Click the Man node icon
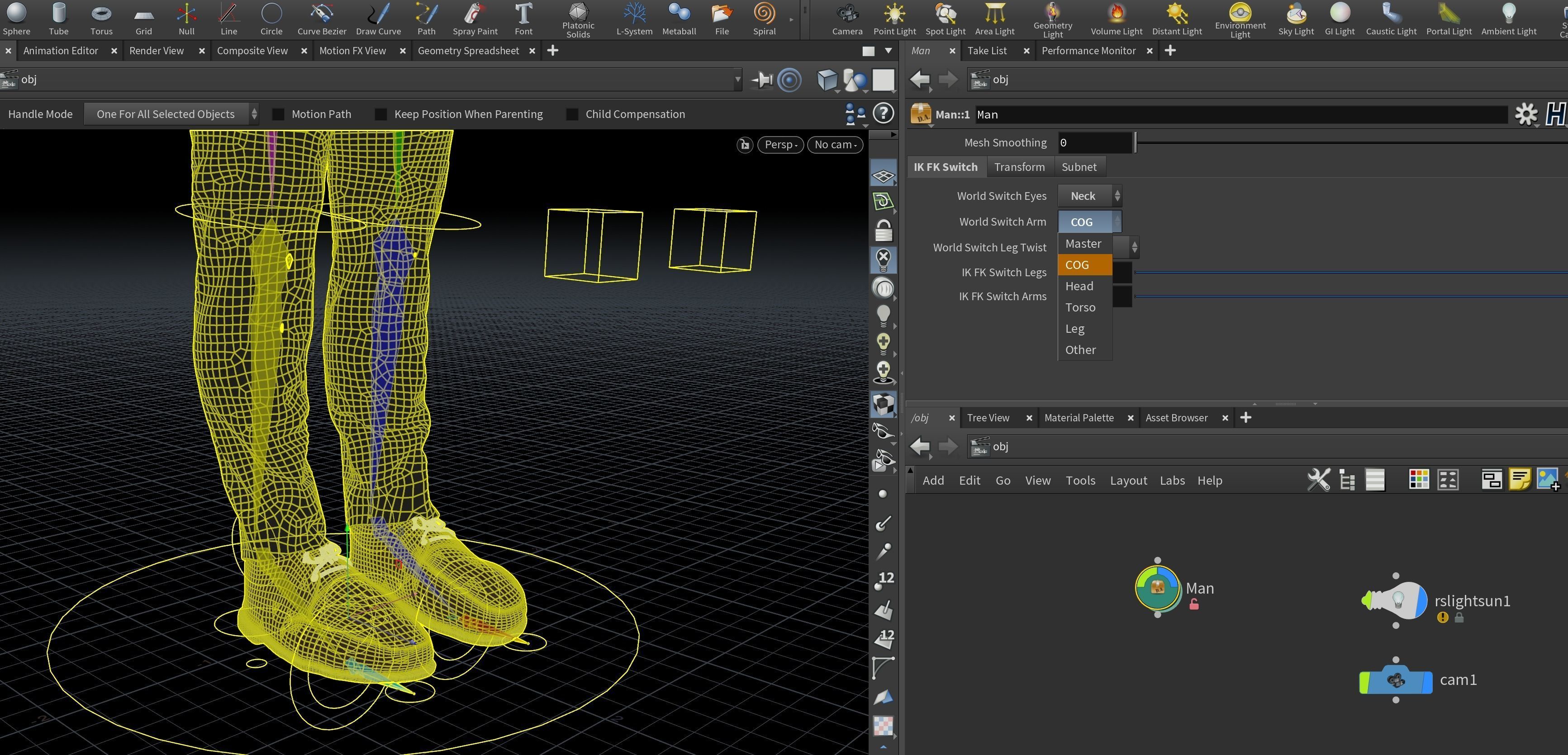 click(1157, 588)
